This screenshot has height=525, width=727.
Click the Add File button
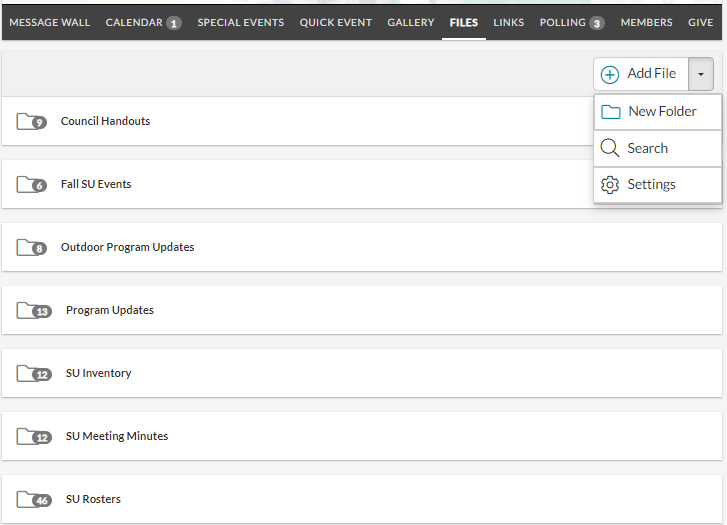(641, 74)
